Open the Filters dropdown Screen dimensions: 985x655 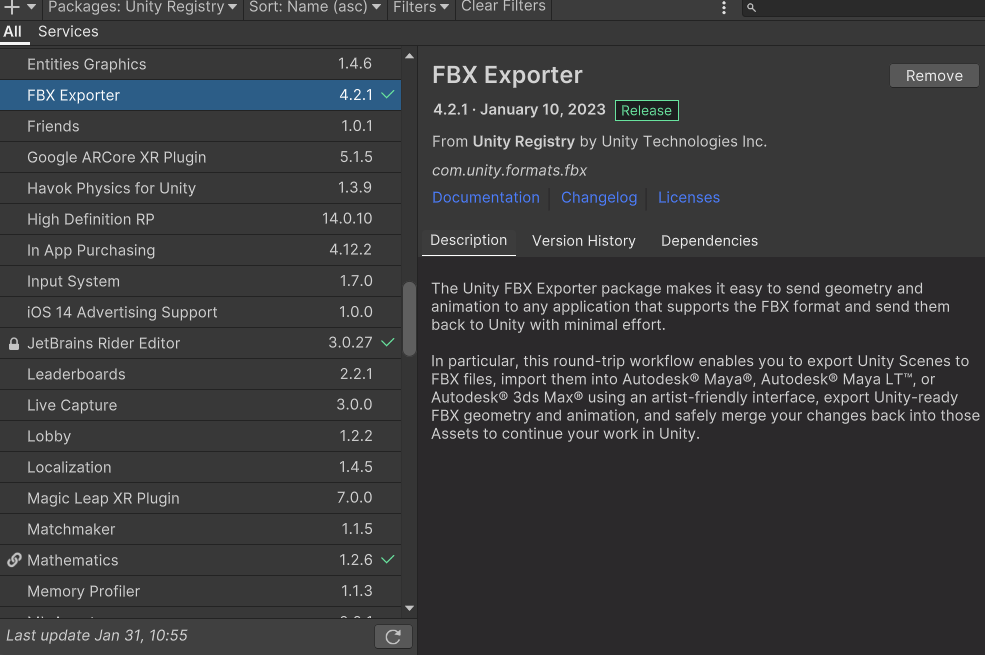pyautogui.click(x=421, y=8)
